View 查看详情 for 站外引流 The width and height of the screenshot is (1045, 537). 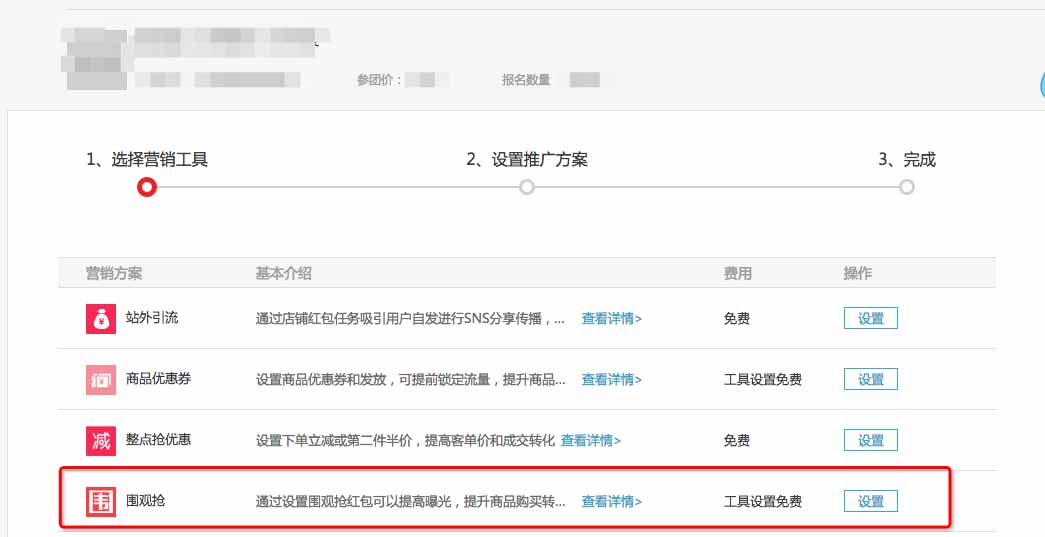pyautogui.click(x=611, y=318)
